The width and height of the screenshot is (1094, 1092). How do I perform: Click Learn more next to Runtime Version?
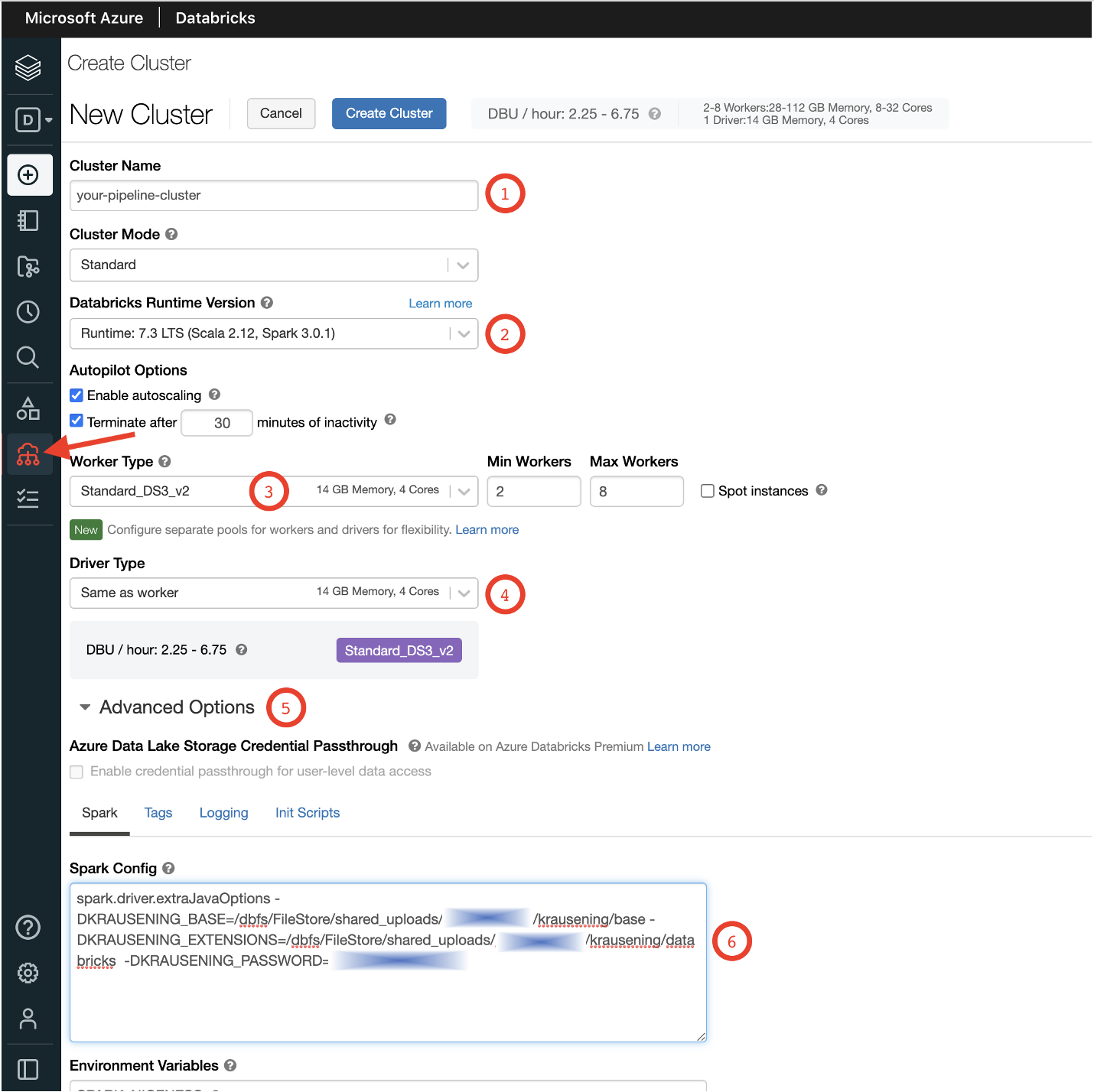pos(440,303)
